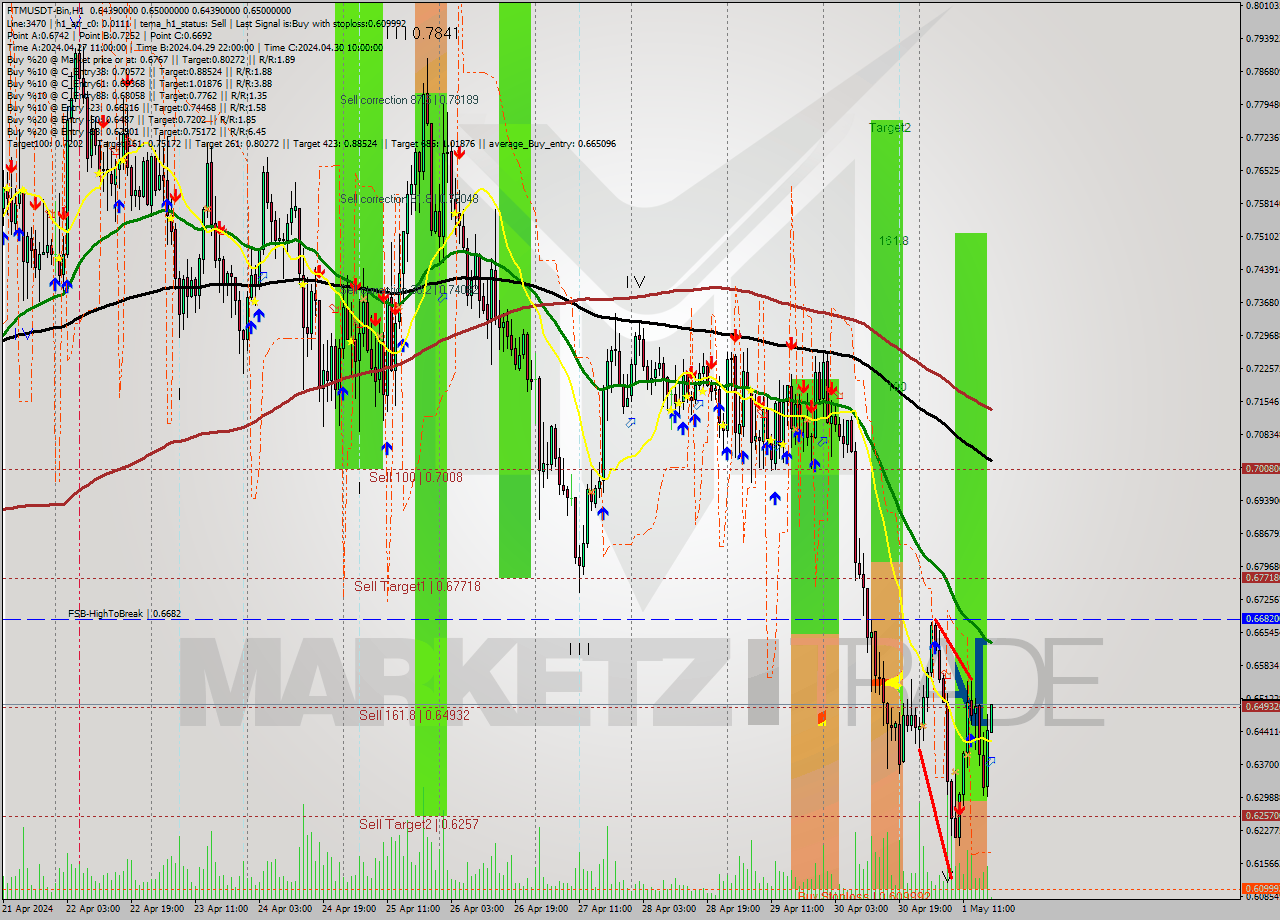
Task: Select the 'Sell correction 87.5 | 0.78189' label
Action: click(x=409, y=100)
